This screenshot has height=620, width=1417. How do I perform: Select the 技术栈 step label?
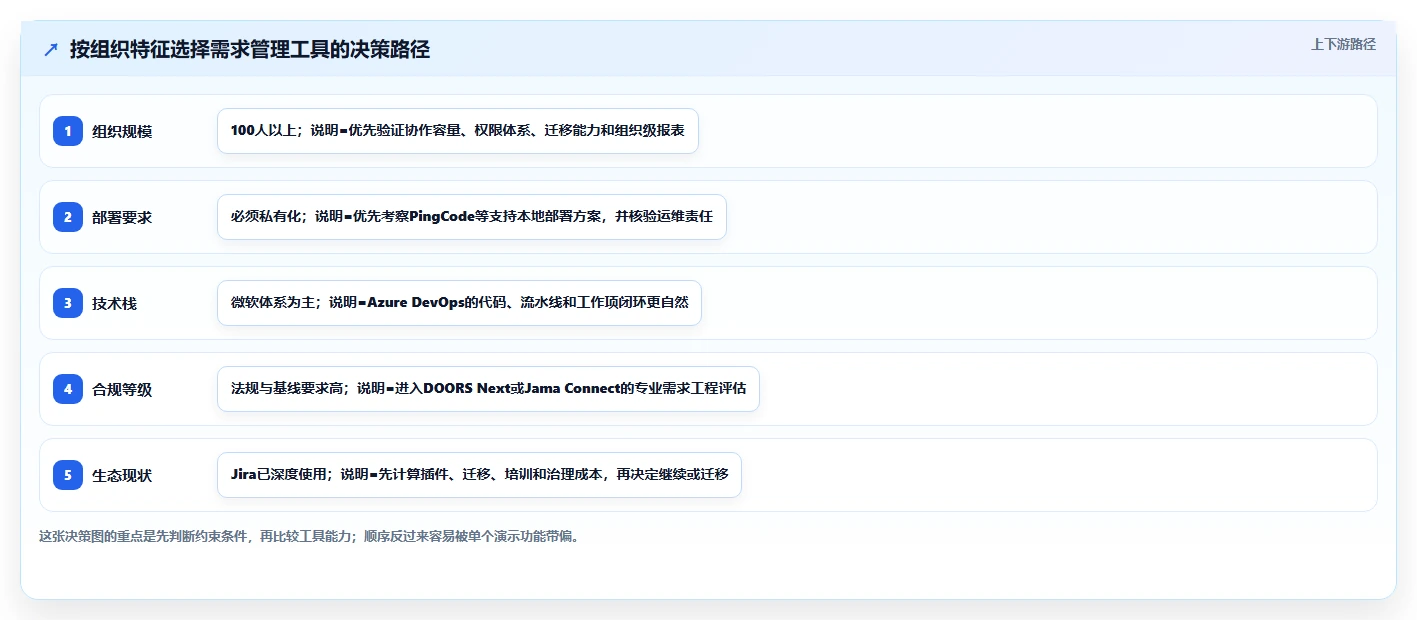[114, 303]
